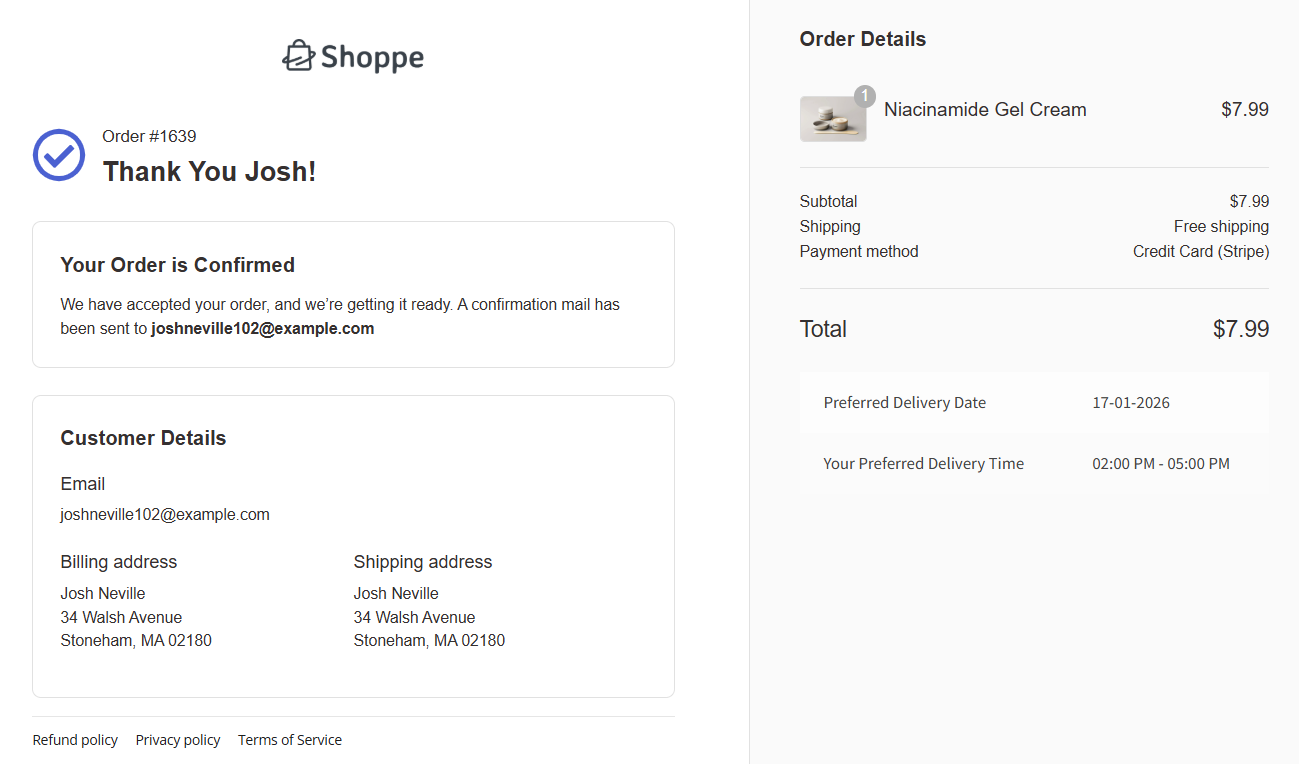Select the Shipping address heading
The width and height of the screenshot is (1299, 764).
point(422,562)
